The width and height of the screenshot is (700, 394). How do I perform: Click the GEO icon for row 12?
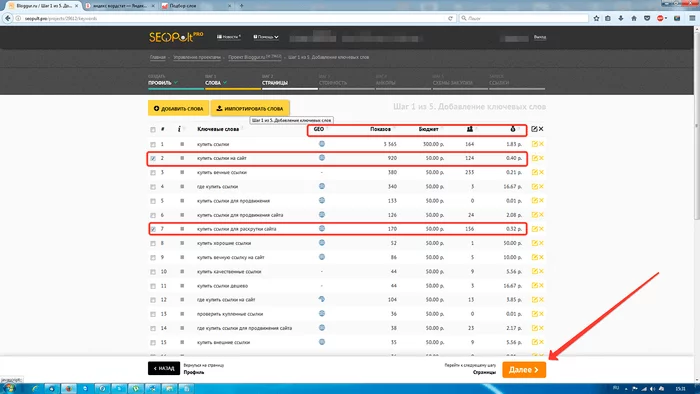coord(322,299)
